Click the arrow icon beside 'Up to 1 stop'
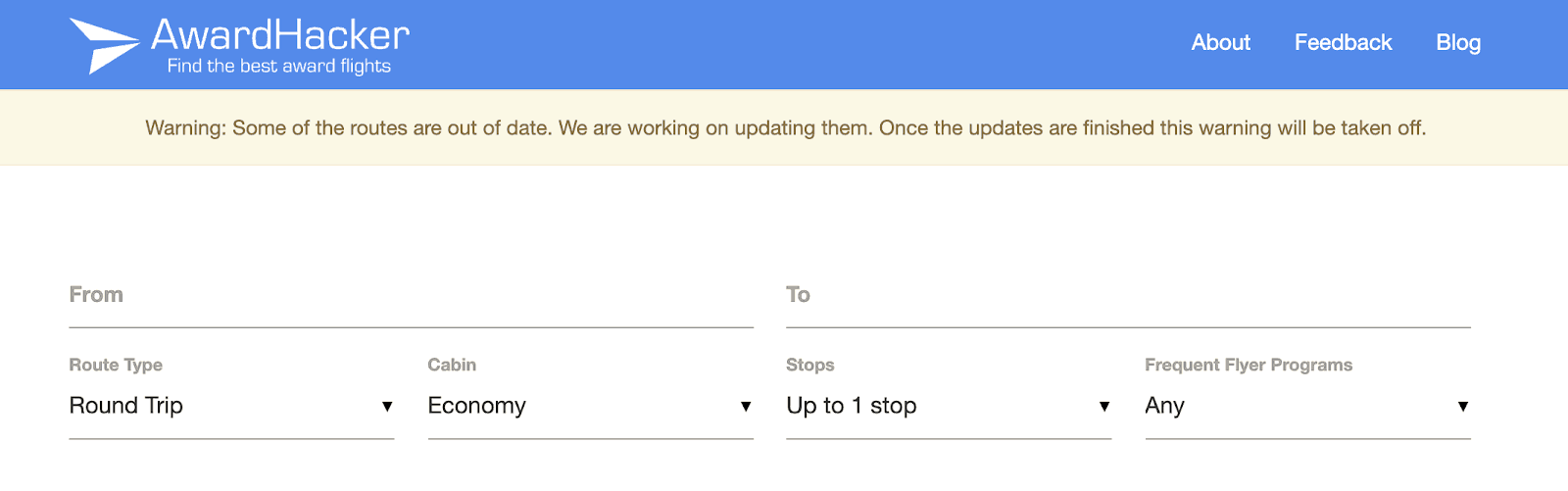The width and height of the screenshot is (1568, 491). coord(1104,407)
